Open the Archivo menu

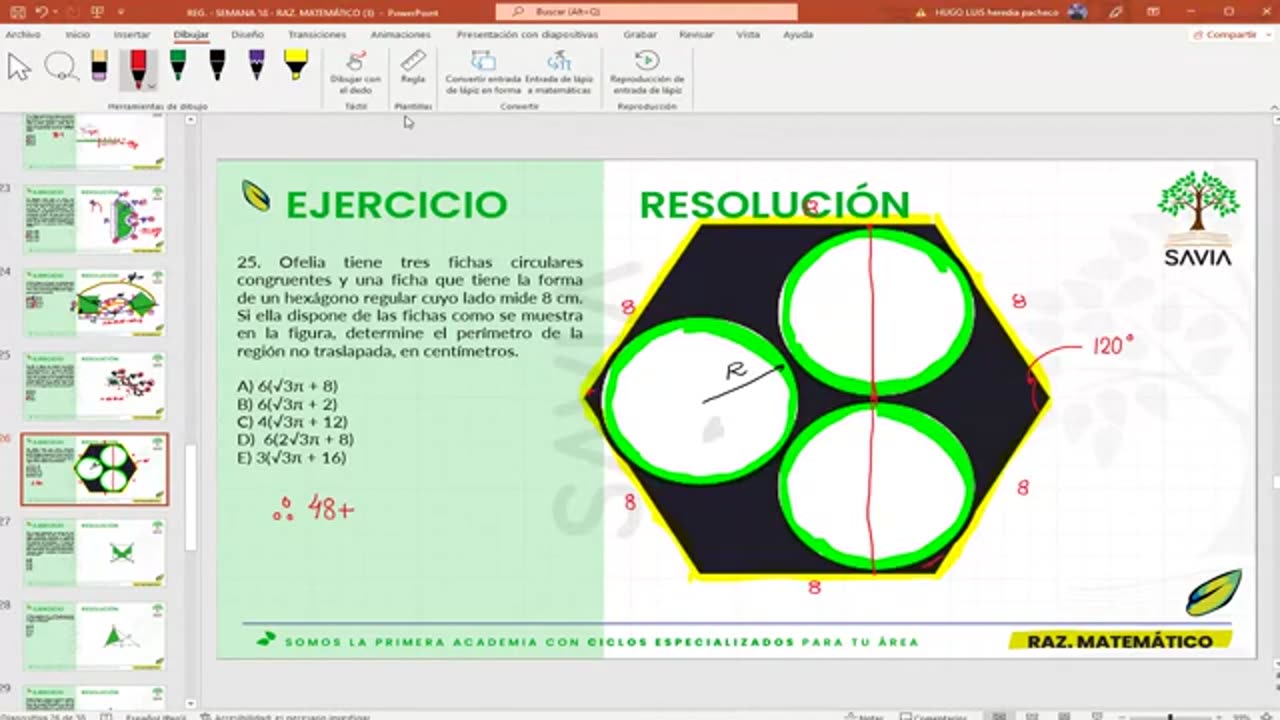coord(23,34)
